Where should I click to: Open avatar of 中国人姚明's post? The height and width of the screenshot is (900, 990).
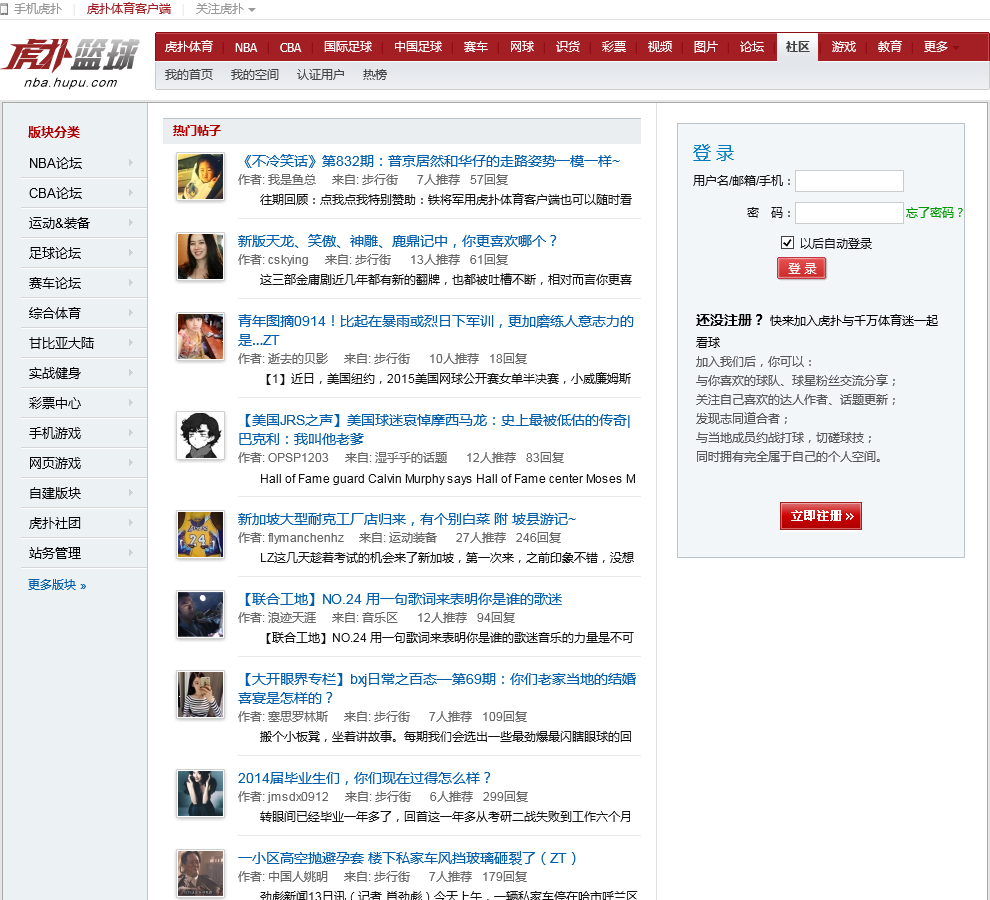point(200,874)
